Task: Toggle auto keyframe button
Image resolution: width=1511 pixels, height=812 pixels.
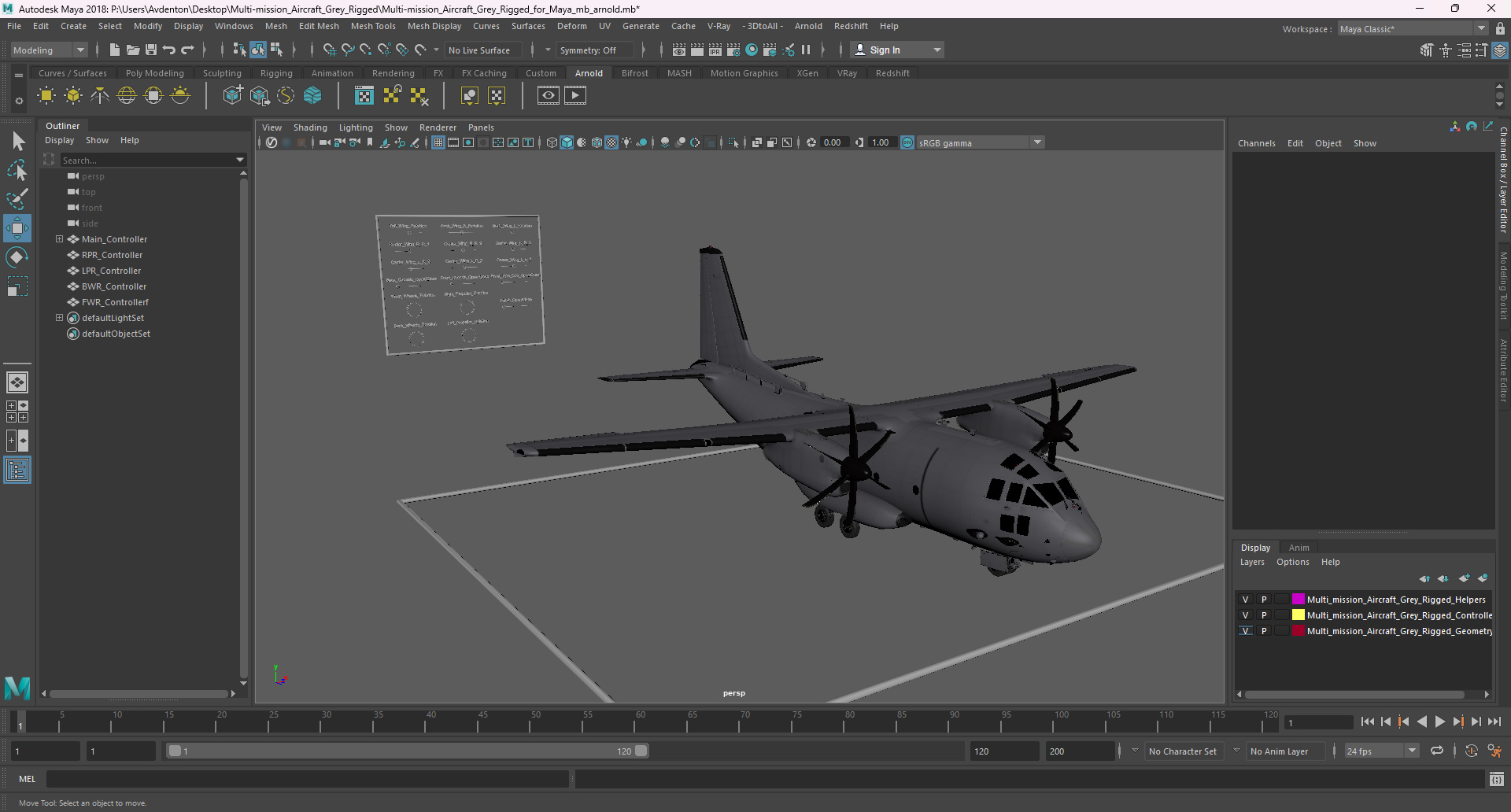Action: [x=1471, y=751]
